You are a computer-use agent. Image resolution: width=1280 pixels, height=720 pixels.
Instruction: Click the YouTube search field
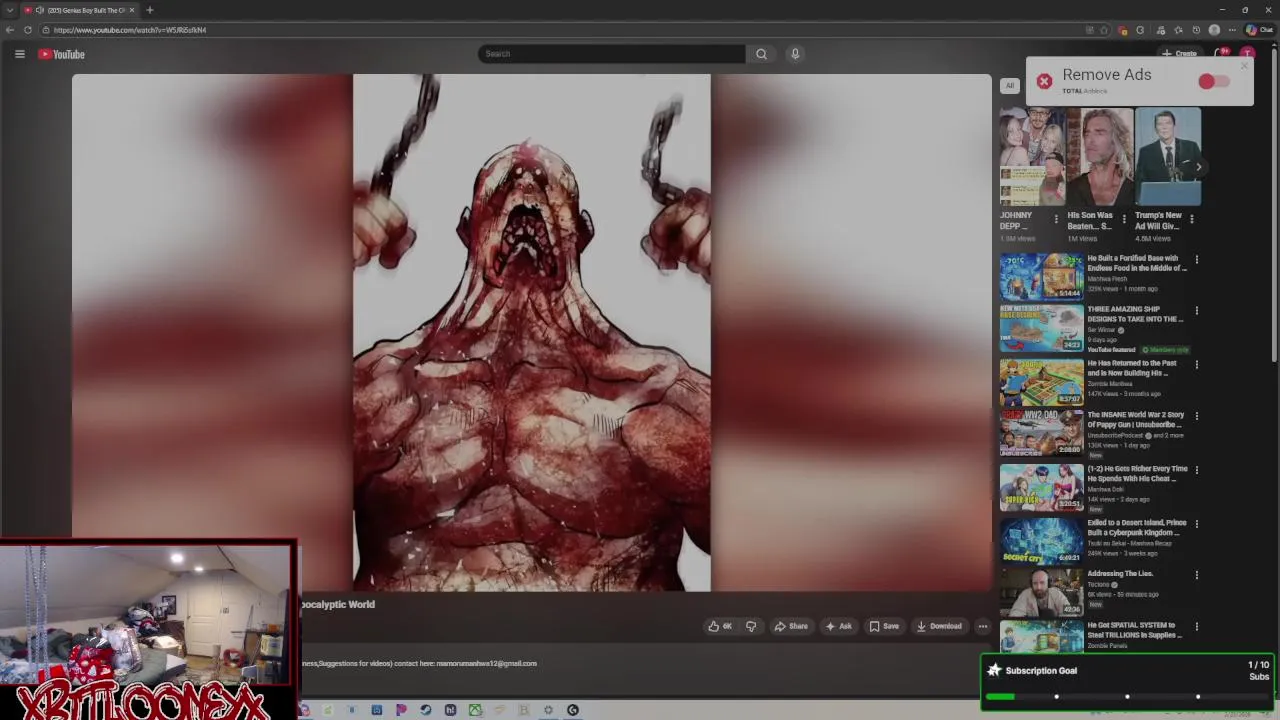(611, 54)
